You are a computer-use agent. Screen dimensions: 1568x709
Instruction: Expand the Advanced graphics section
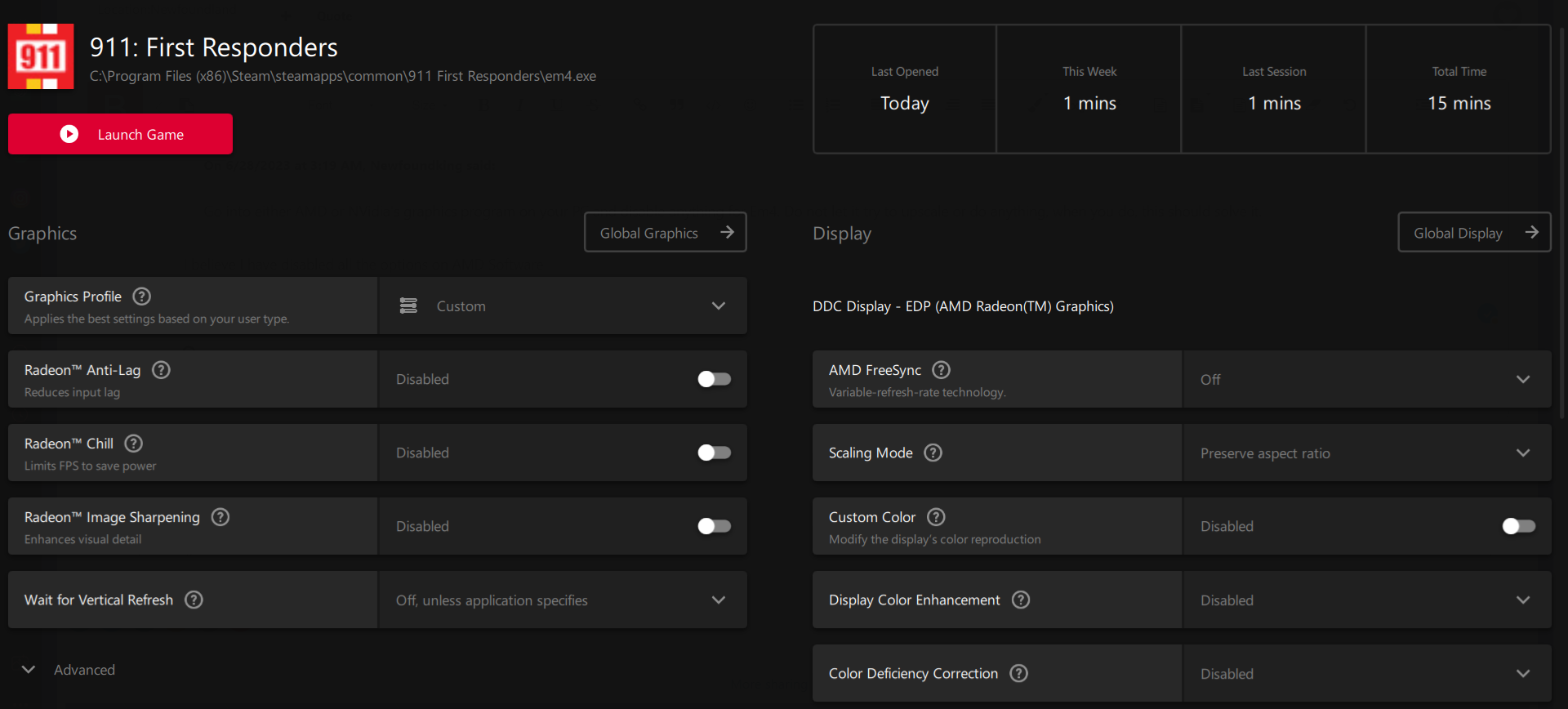[x=69, y=670]
